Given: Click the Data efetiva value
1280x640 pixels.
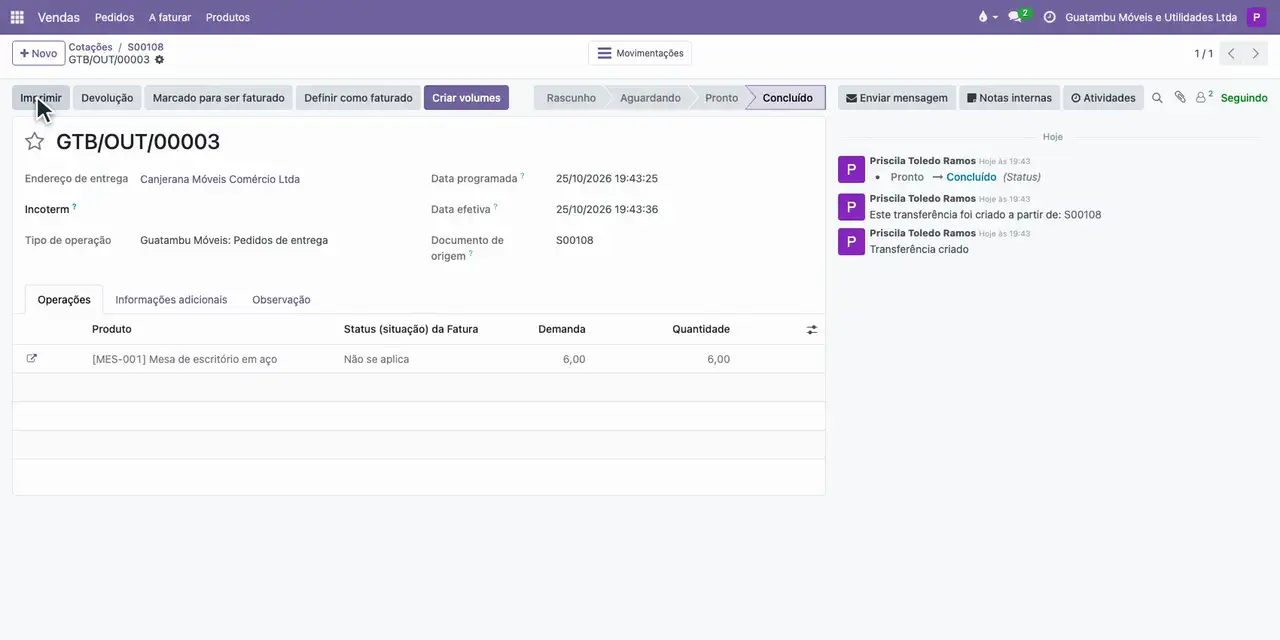Looking at the screenshot, I should point(607,209).
